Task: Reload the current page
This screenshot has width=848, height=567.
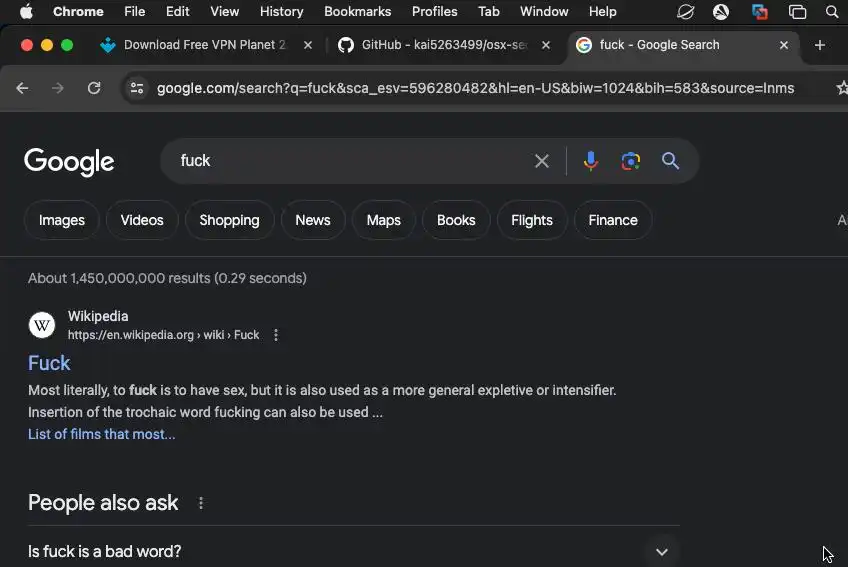Action: [94, 88]
